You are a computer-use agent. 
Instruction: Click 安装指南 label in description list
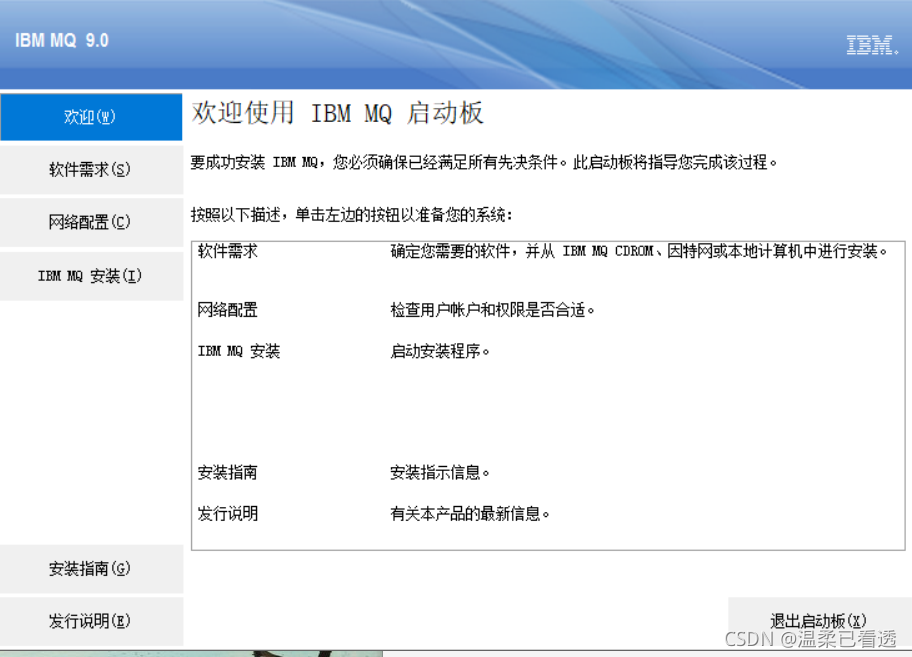(x=227, y=472)
